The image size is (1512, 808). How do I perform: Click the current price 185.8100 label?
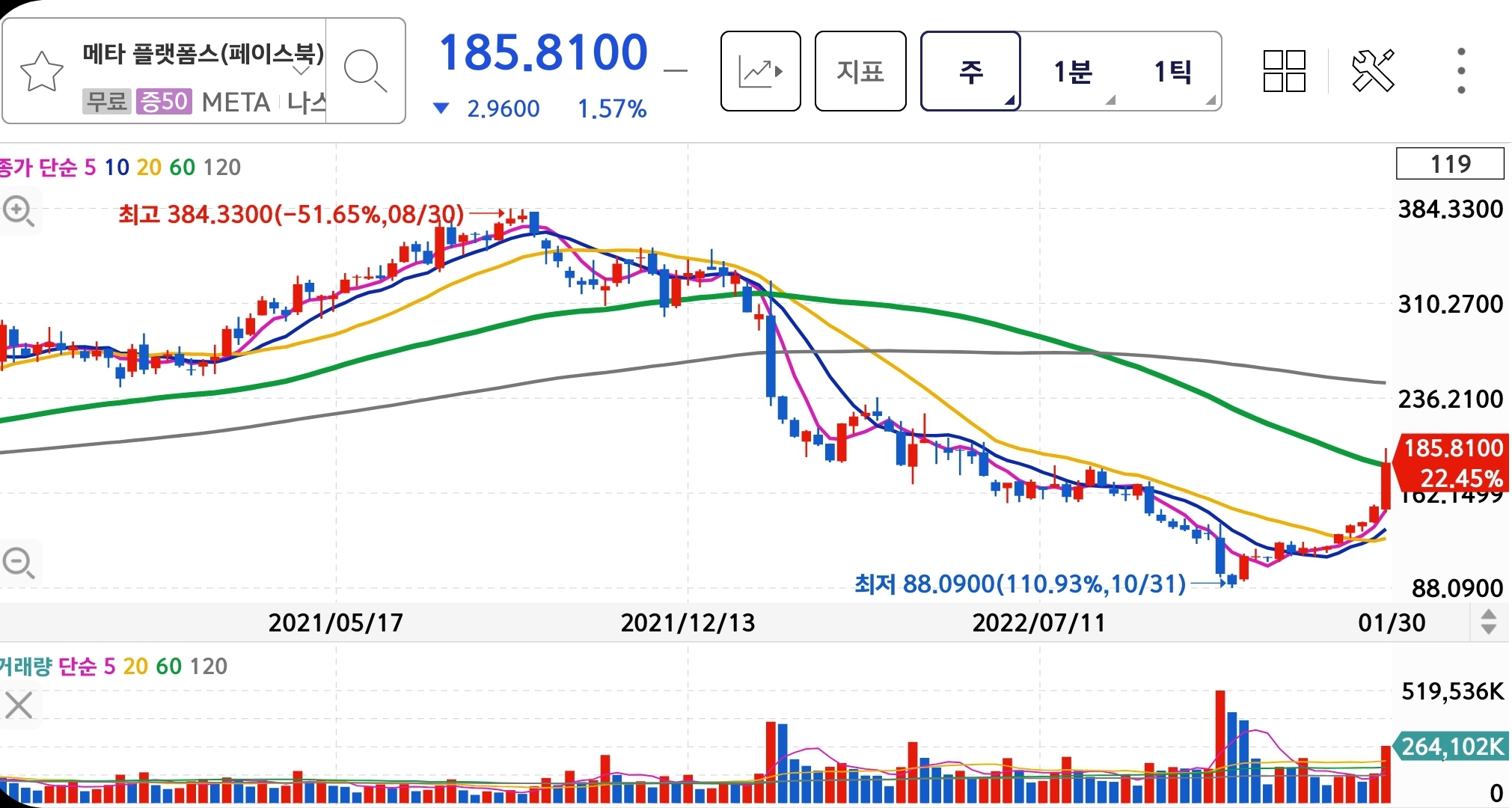(x=542, y=53)
